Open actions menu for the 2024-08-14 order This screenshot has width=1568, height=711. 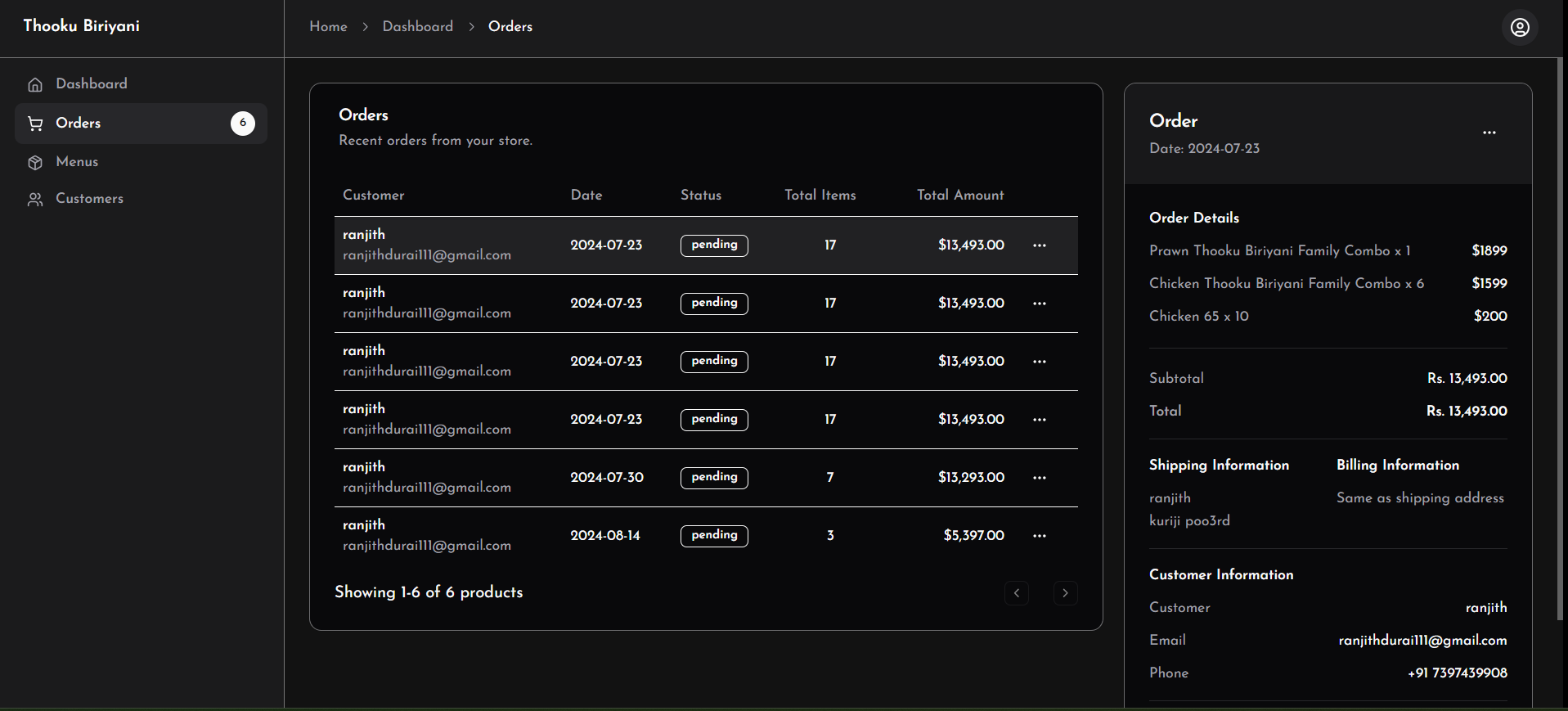click(x=1039, y=536)
